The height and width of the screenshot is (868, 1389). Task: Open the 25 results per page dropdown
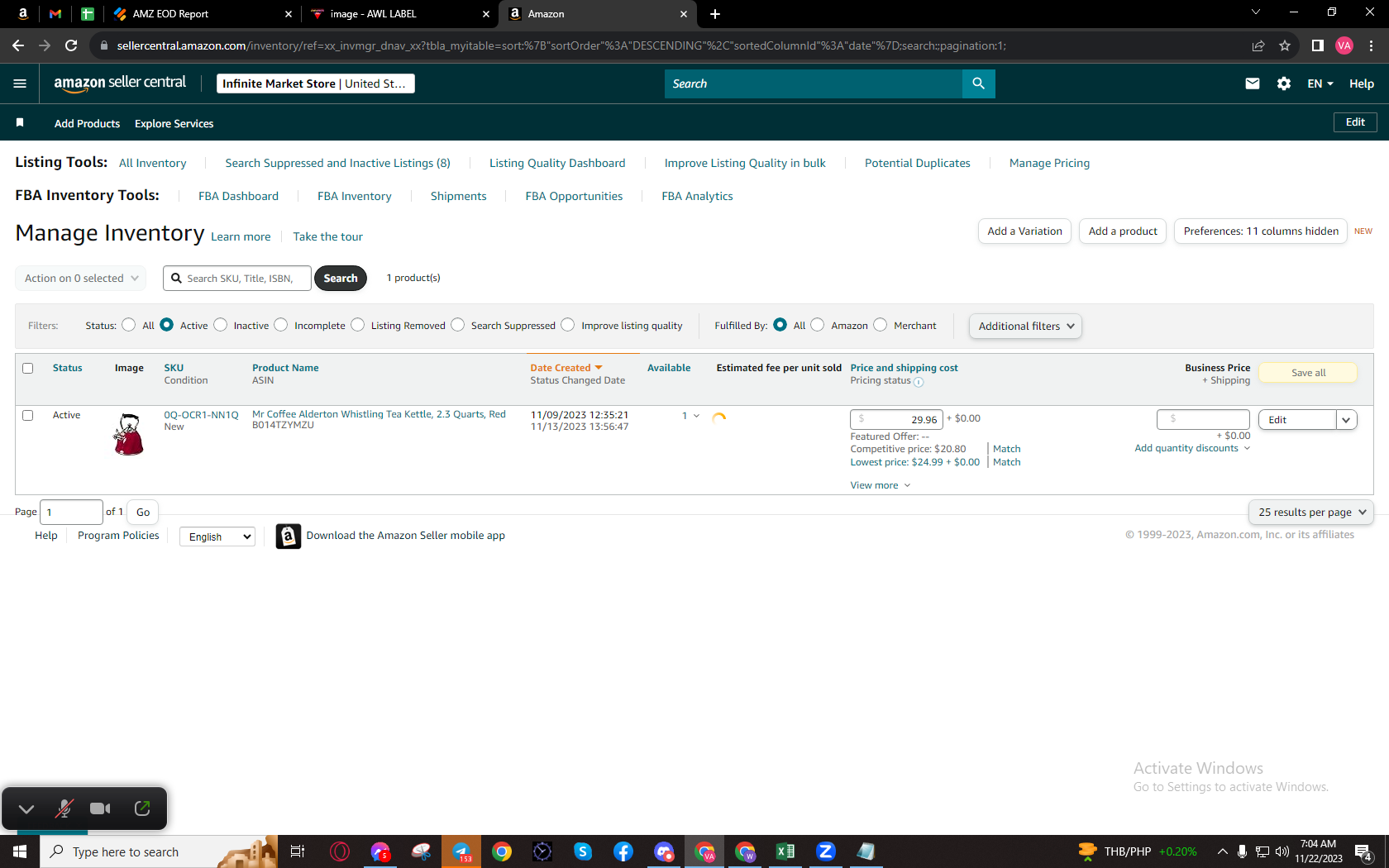[1311, 513]
